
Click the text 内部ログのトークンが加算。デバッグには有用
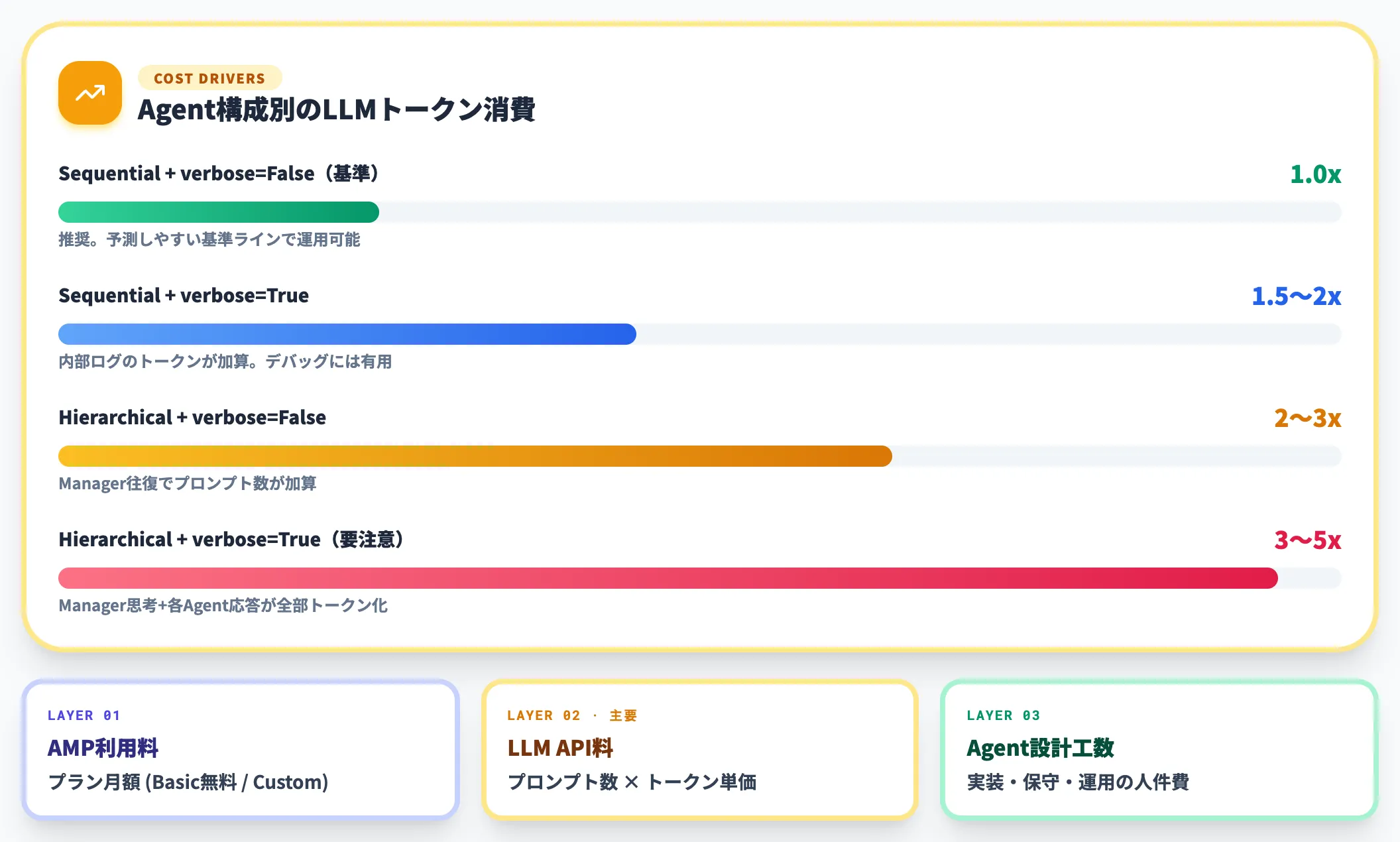225,361
